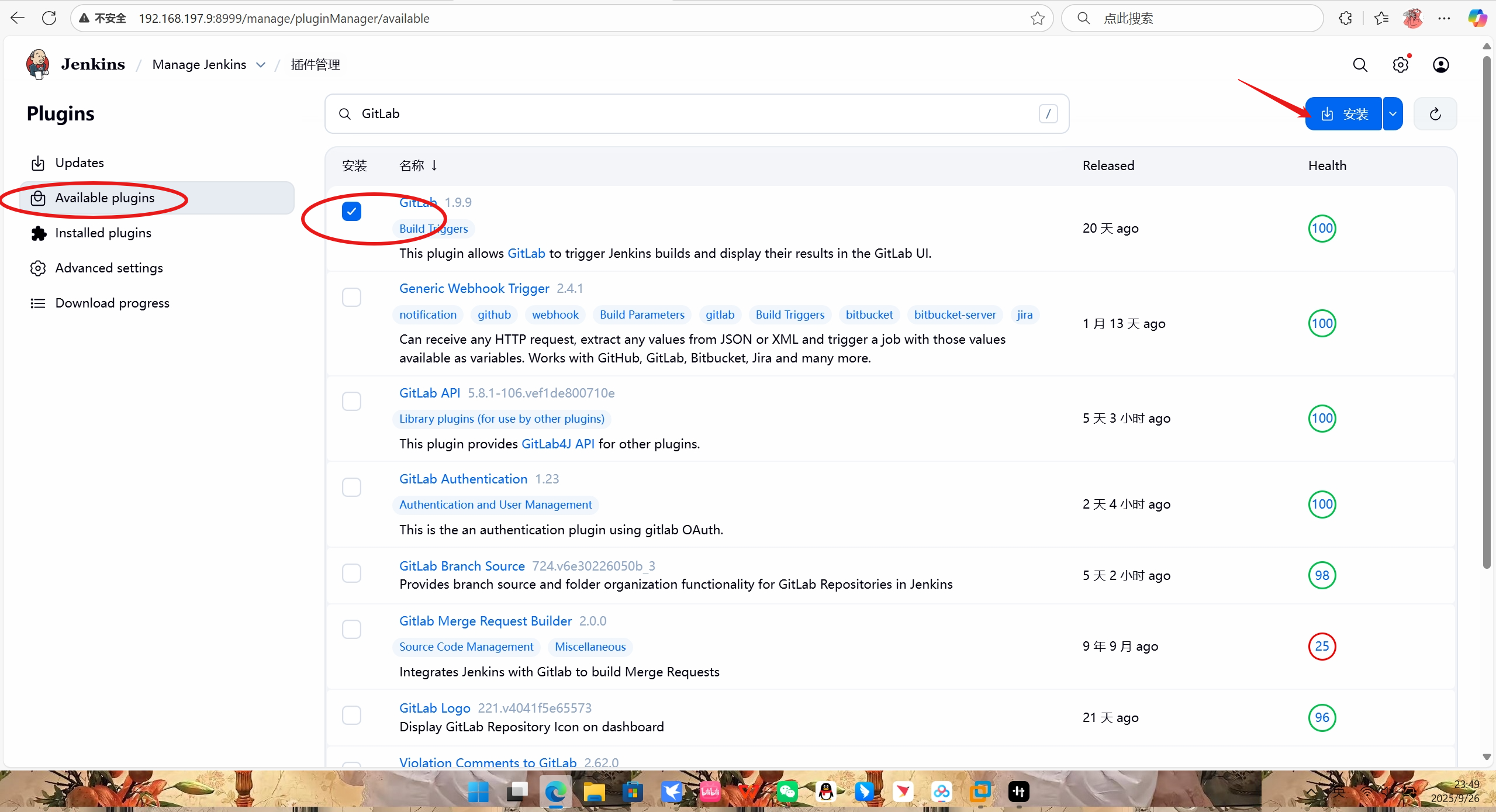
Task: Open the Generic Webhook Trigger plugin link
Action: 474,288
